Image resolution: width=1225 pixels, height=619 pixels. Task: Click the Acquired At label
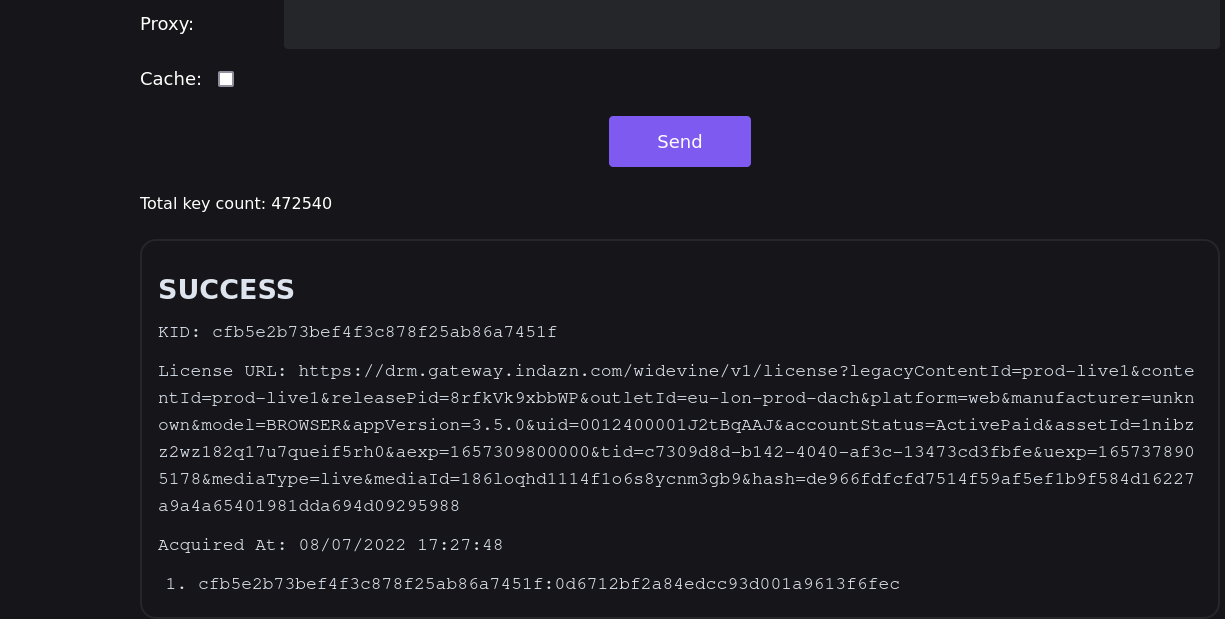[x=222, y=545]
